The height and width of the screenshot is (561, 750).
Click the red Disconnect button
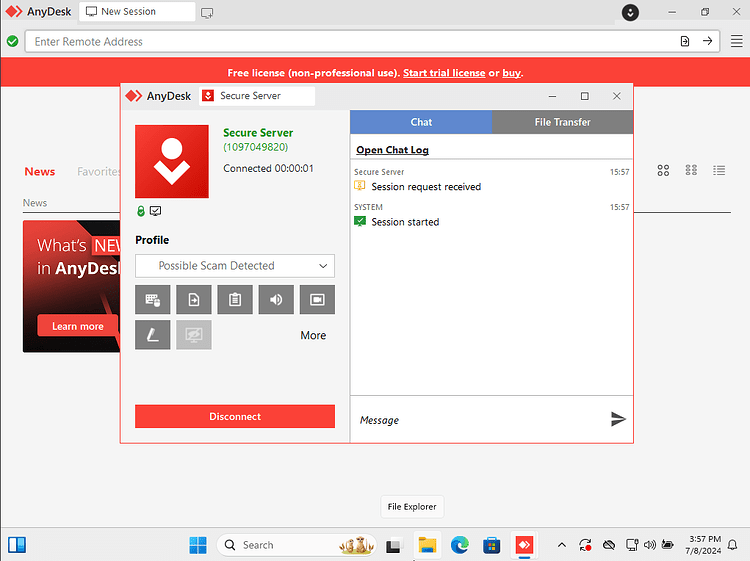coord(235,417)
